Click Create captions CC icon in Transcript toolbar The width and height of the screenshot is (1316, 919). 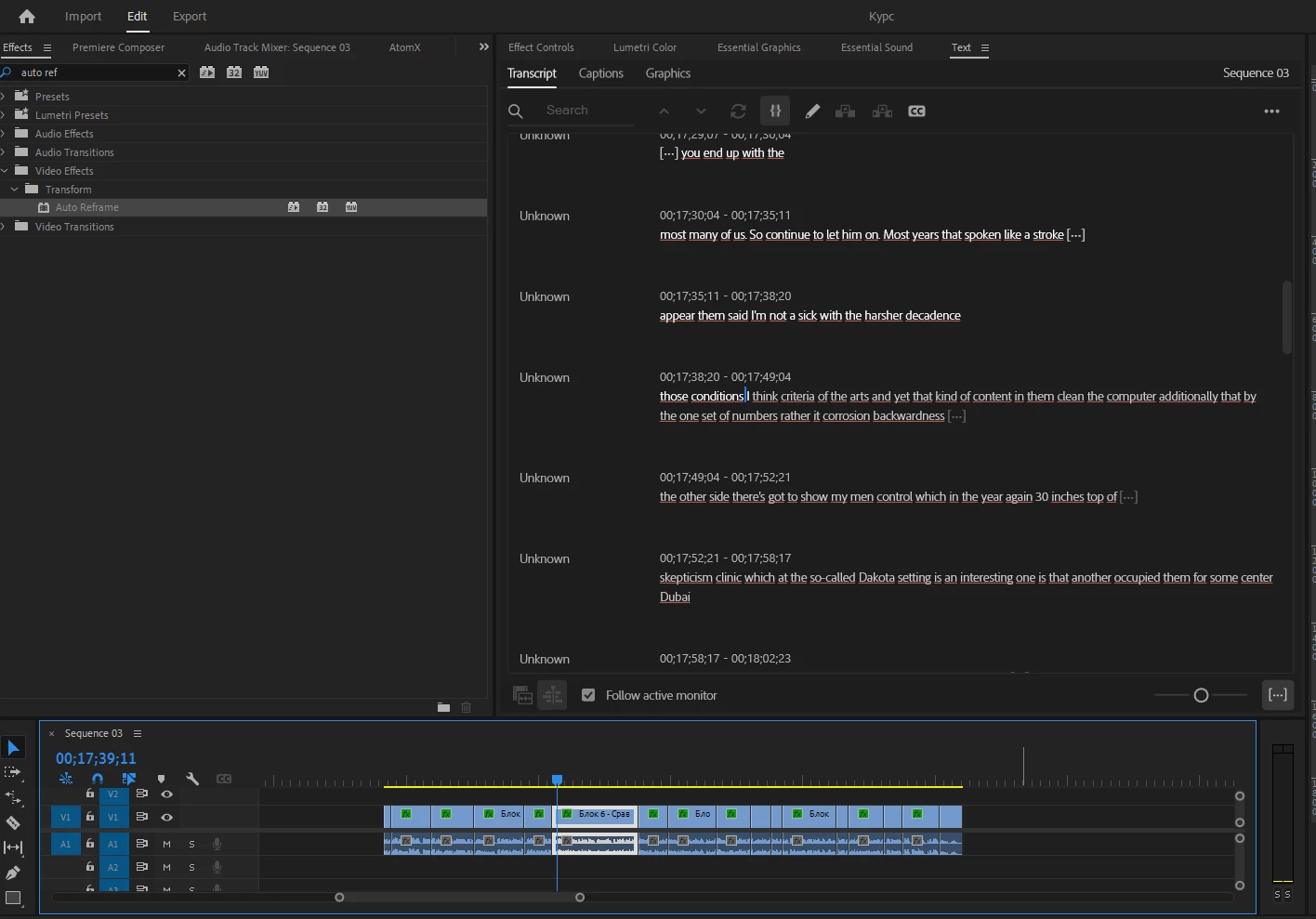(x=916, y=111)
